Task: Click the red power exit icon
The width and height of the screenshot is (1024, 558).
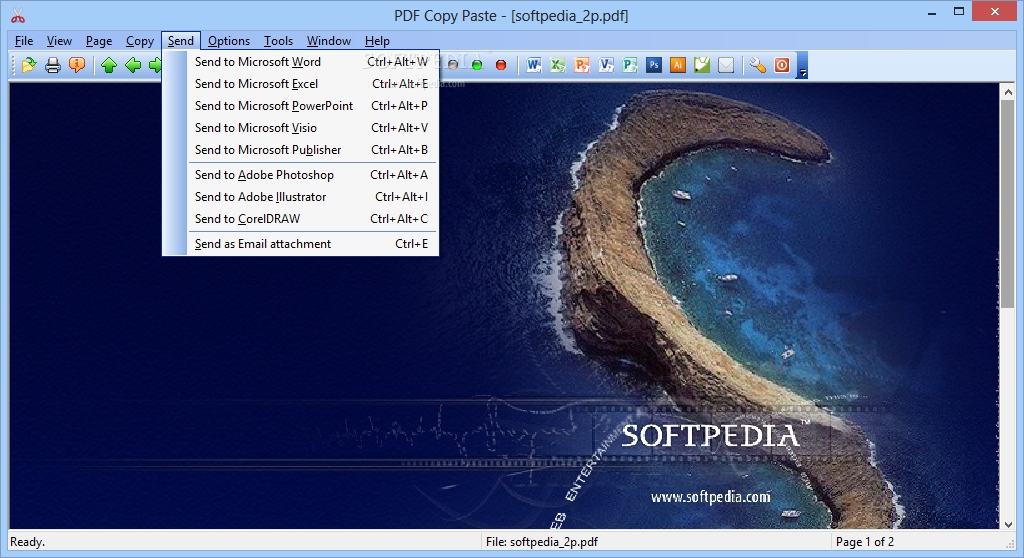Action: pyautogui.click(x=782, y=65)
